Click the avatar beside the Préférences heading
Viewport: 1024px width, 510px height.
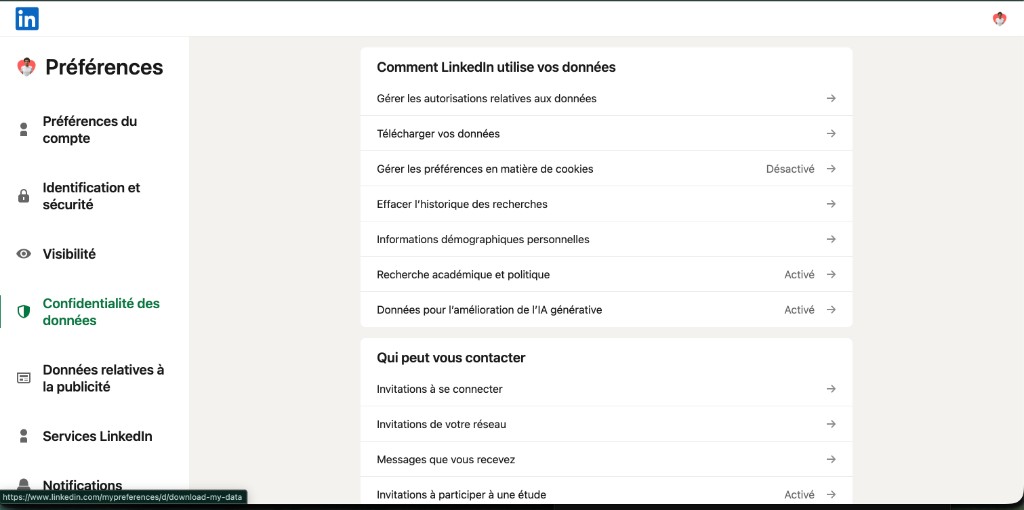[x=26, y=67]
